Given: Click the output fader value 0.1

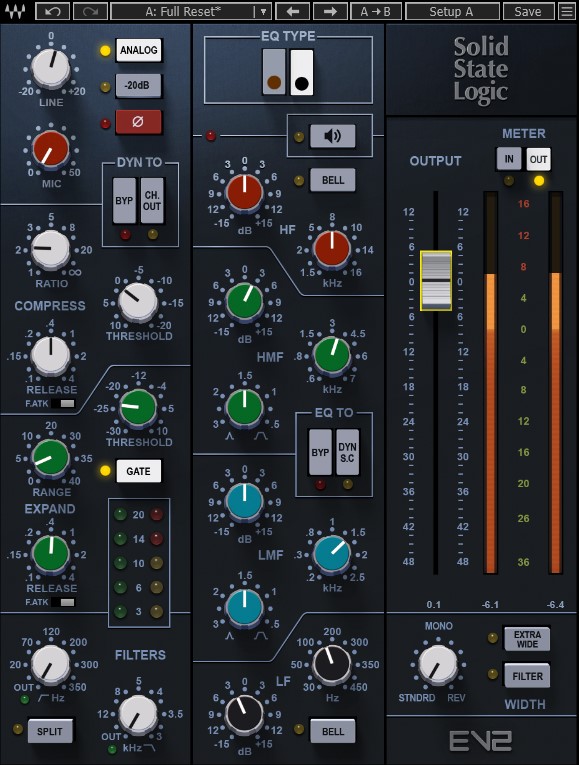Looking at the screenshot, I should point(434,605).
